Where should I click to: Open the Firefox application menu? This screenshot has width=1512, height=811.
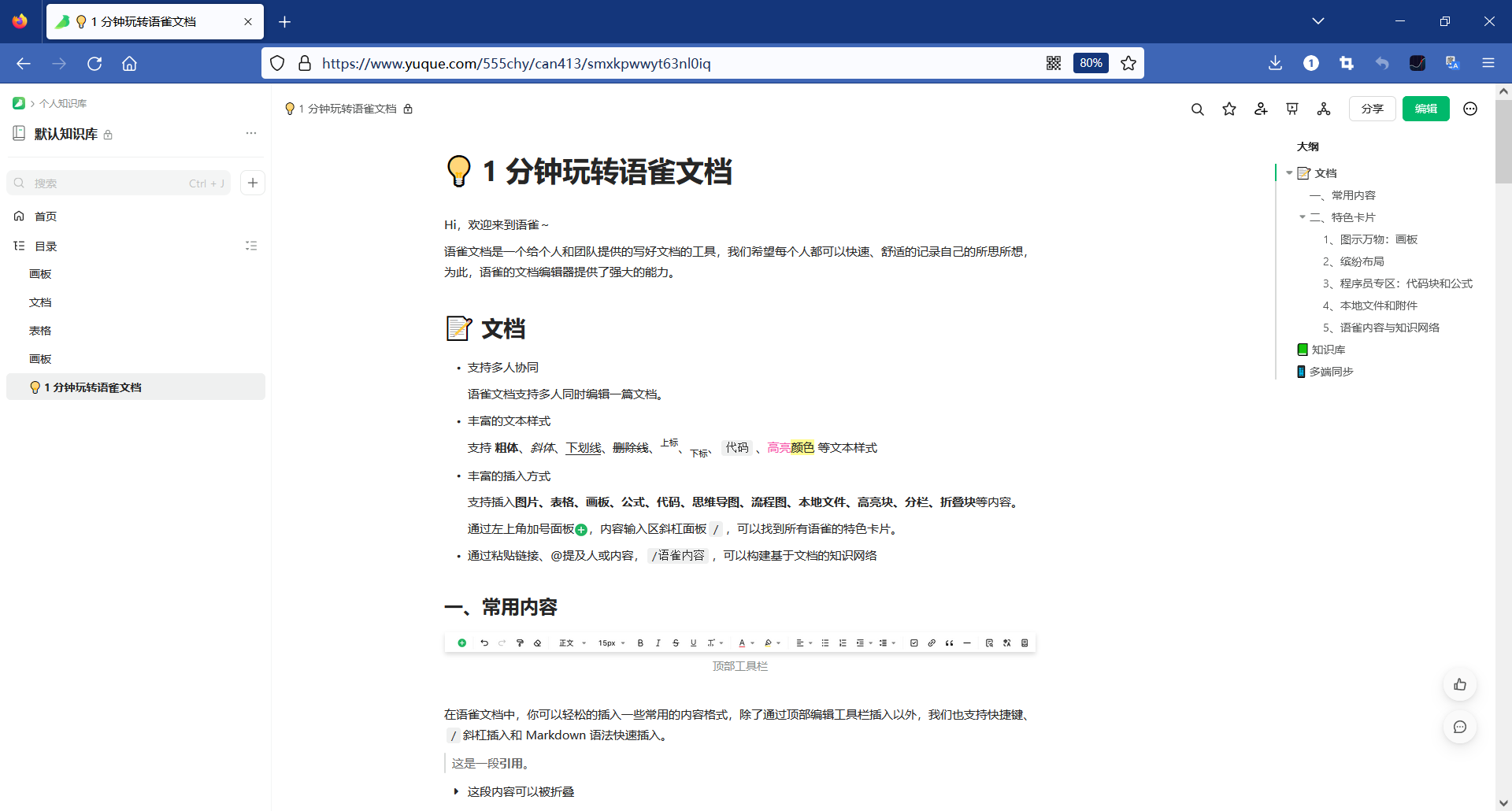click(1488, 63)
